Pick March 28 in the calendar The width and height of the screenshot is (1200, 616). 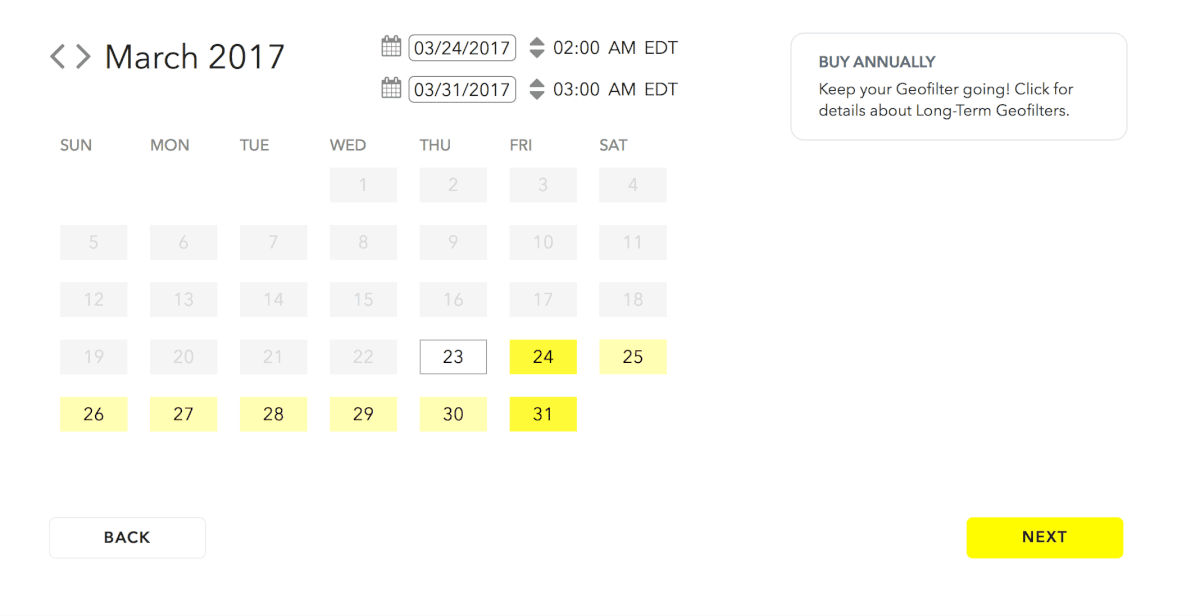(273, 414)
